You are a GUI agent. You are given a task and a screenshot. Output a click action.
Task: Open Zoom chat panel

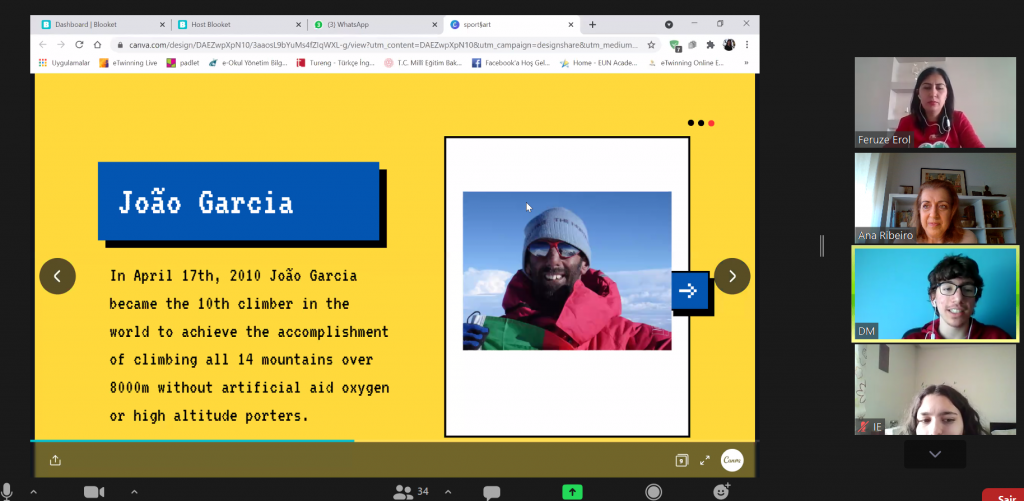491,492
